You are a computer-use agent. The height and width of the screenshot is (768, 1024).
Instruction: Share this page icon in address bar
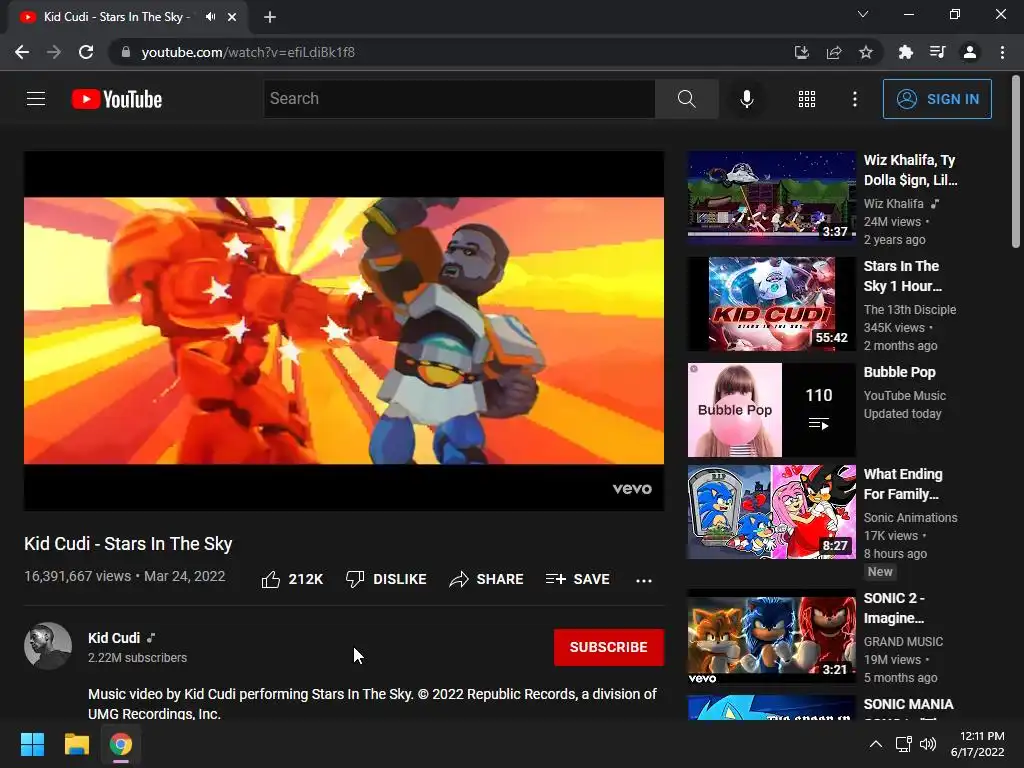tap(834, 52)
